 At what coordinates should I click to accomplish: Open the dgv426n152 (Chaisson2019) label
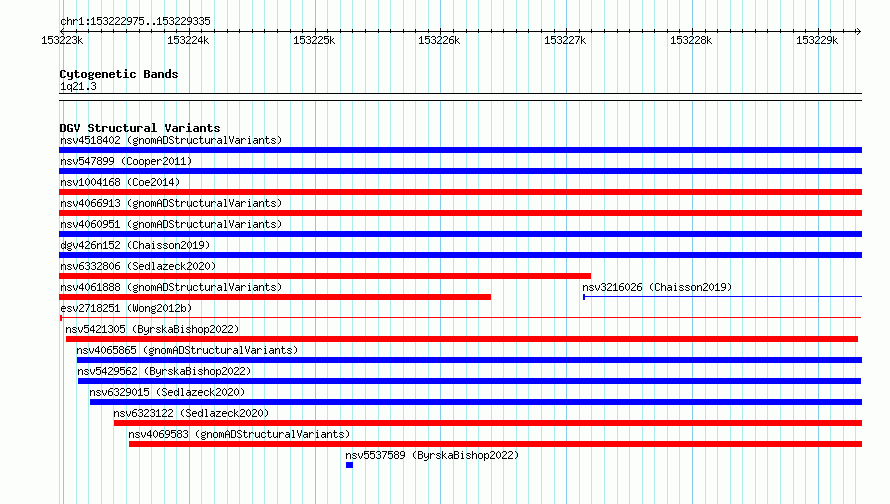pos(135,245)
